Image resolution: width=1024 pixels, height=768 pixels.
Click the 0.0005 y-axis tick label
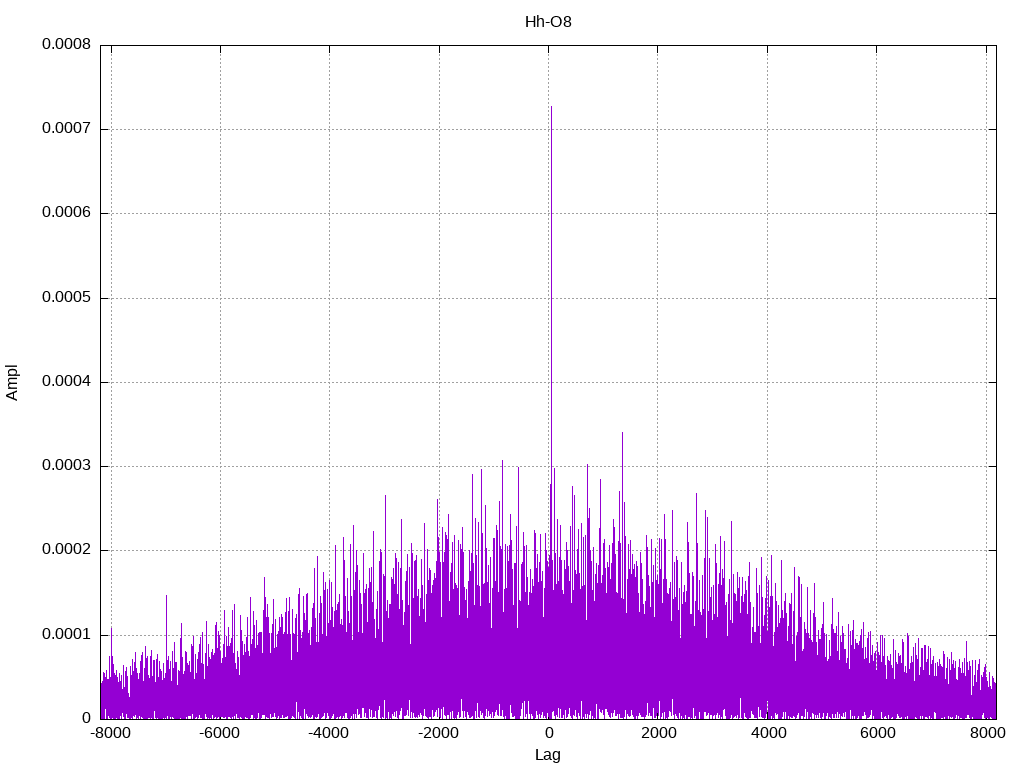[x=66, y=298]
